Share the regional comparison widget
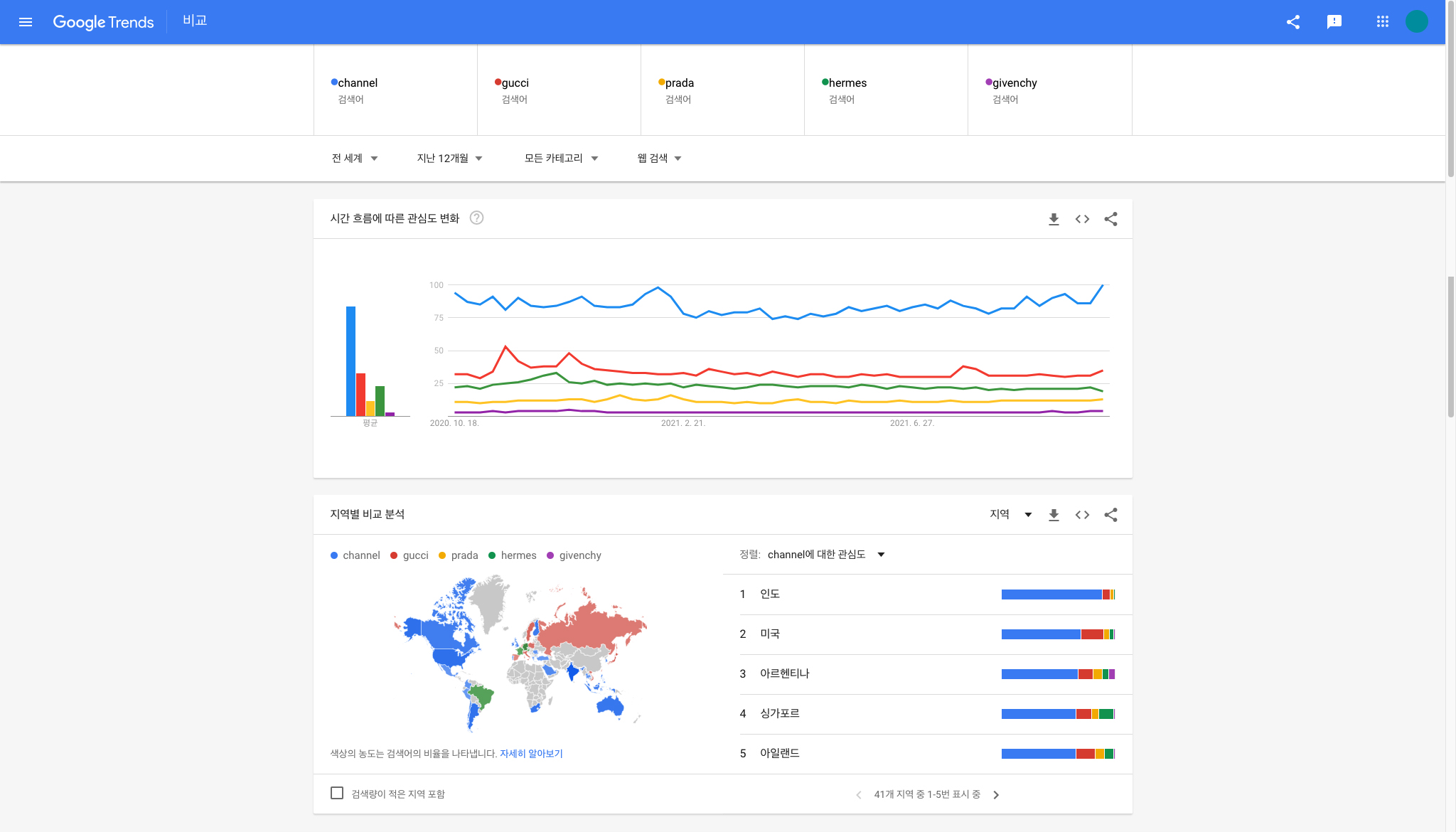 pyautogui.click(x=1110, y=515)
